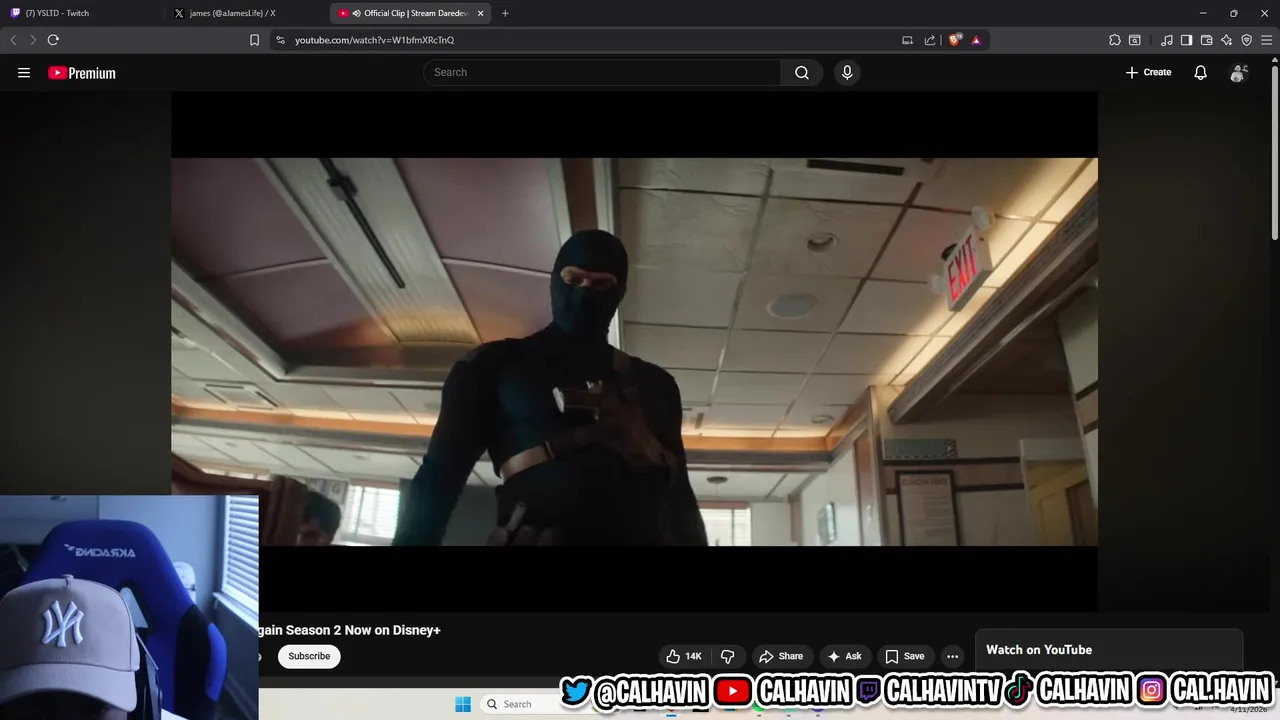Start voice search with microphone icon
Image resolution: width=1280 pixels, height=720 pixels.
point(847,72)
